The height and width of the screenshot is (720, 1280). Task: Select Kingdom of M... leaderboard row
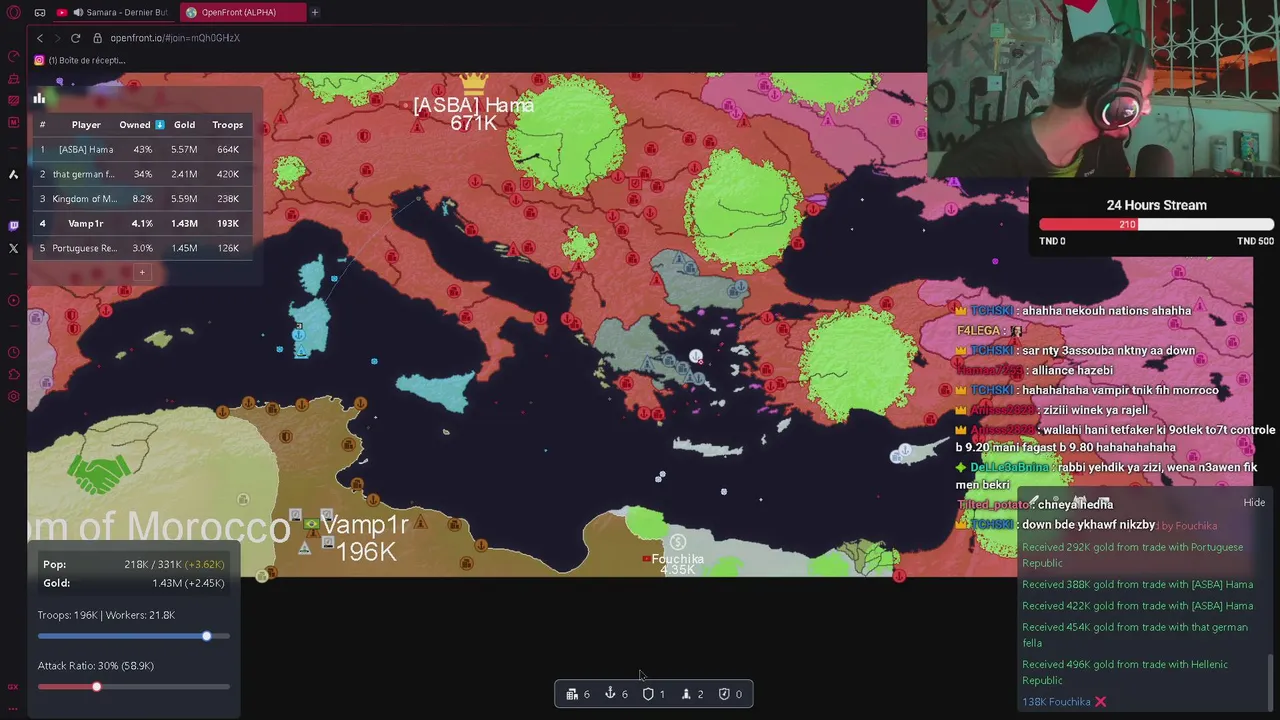click(x=141, y=198)
